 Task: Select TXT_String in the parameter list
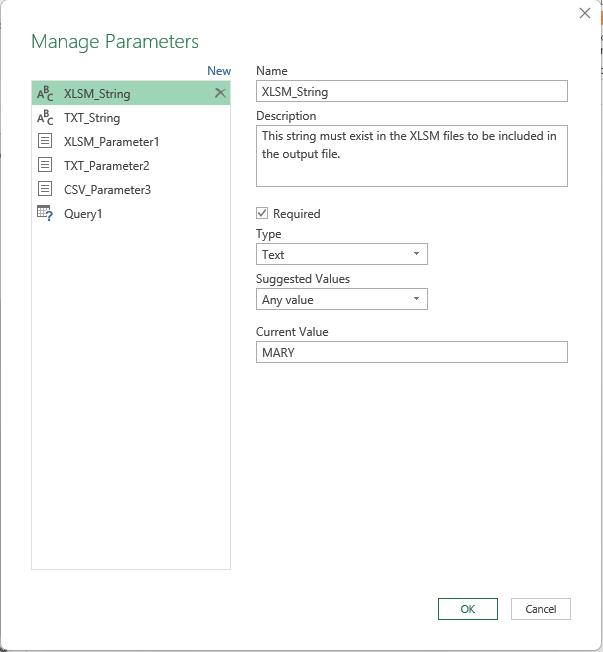pos(131,118)
